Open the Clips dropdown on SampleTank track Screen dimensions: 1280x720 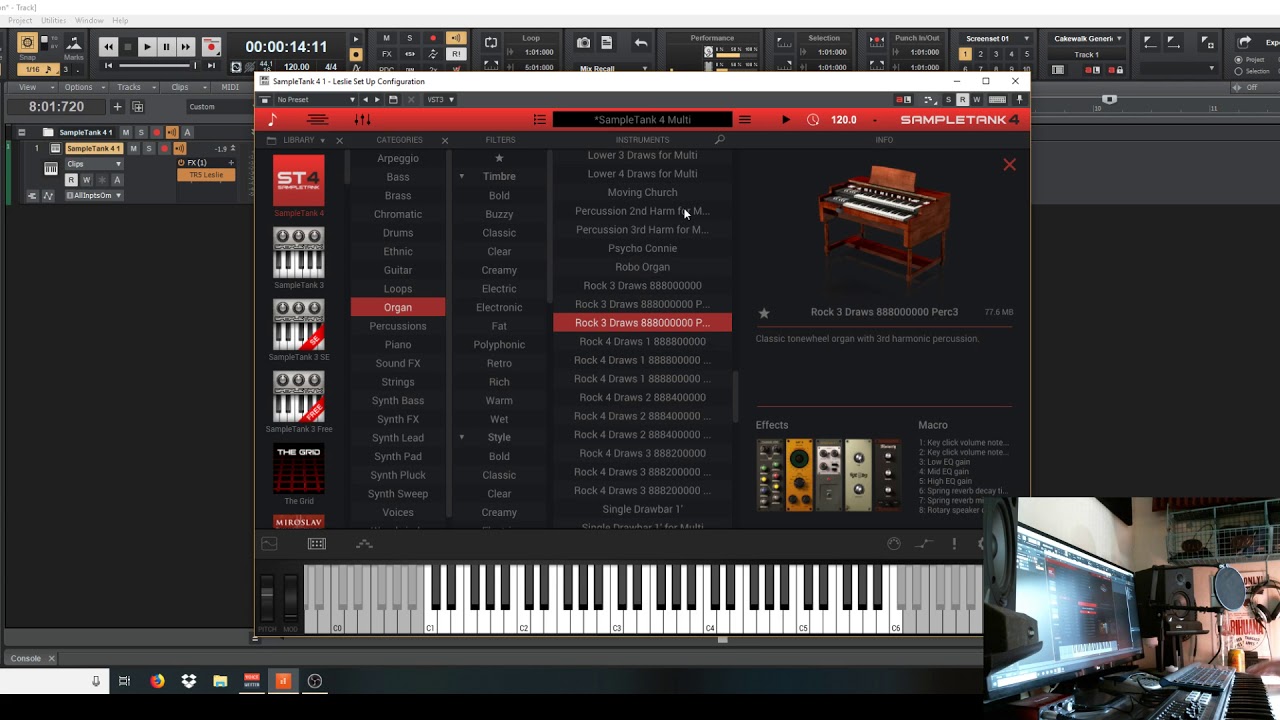94,164
